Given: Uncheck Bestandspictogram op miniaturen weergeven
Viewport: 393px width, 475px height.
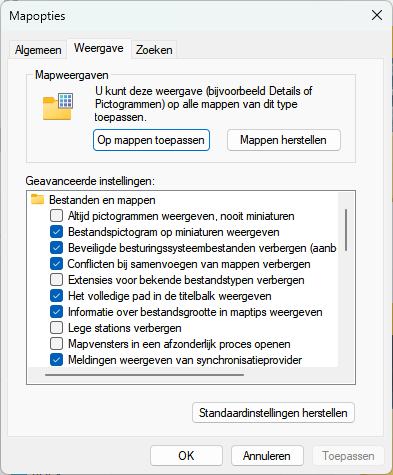Looking at the screenshot, I should (56, 232).
